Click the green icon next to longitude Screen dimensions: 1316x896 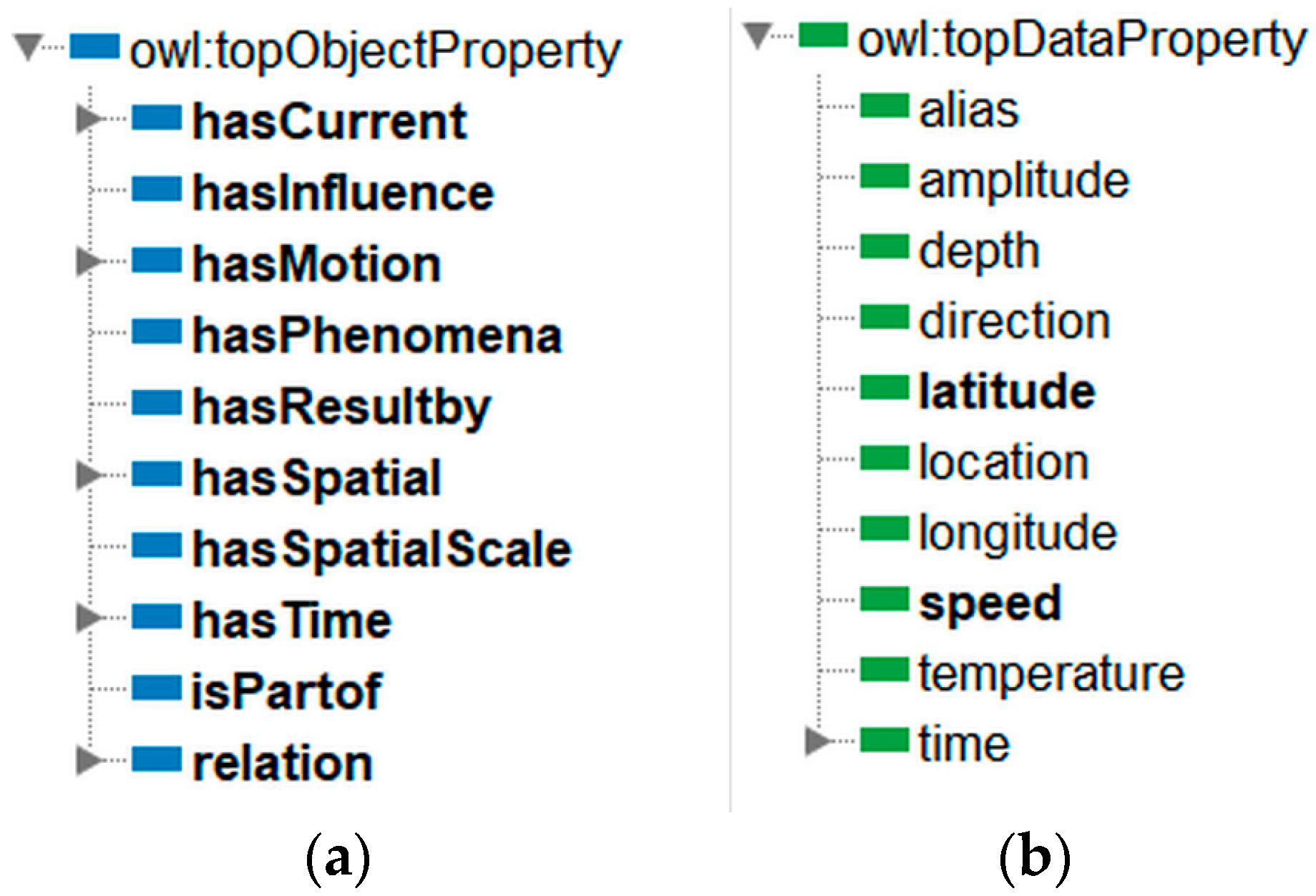point(884,529)
